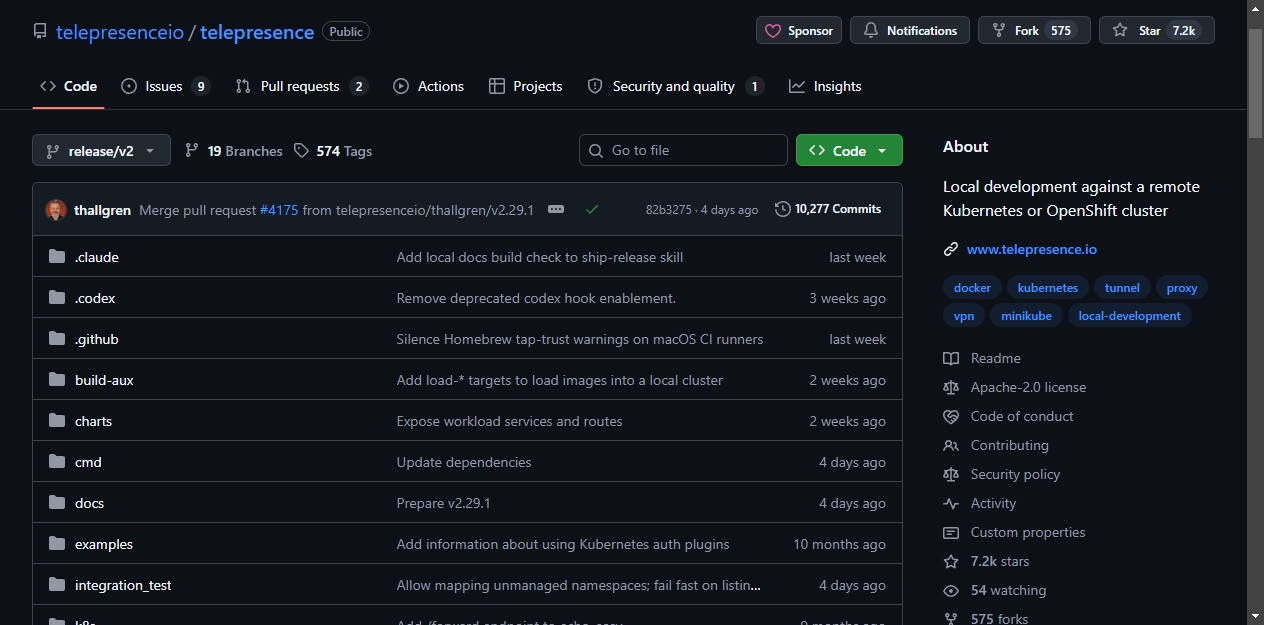Open the telepresence repository name link
Viewport: 1264px width, 625px height.
pyautogui.click(x=257, y=32)
